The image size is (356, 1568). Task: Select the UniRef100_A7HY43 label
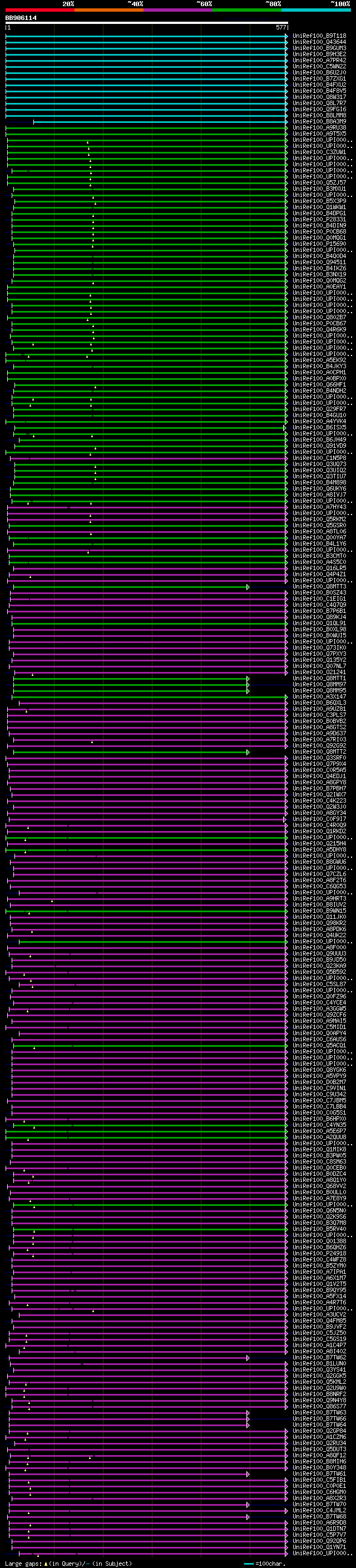pos(319,507)
